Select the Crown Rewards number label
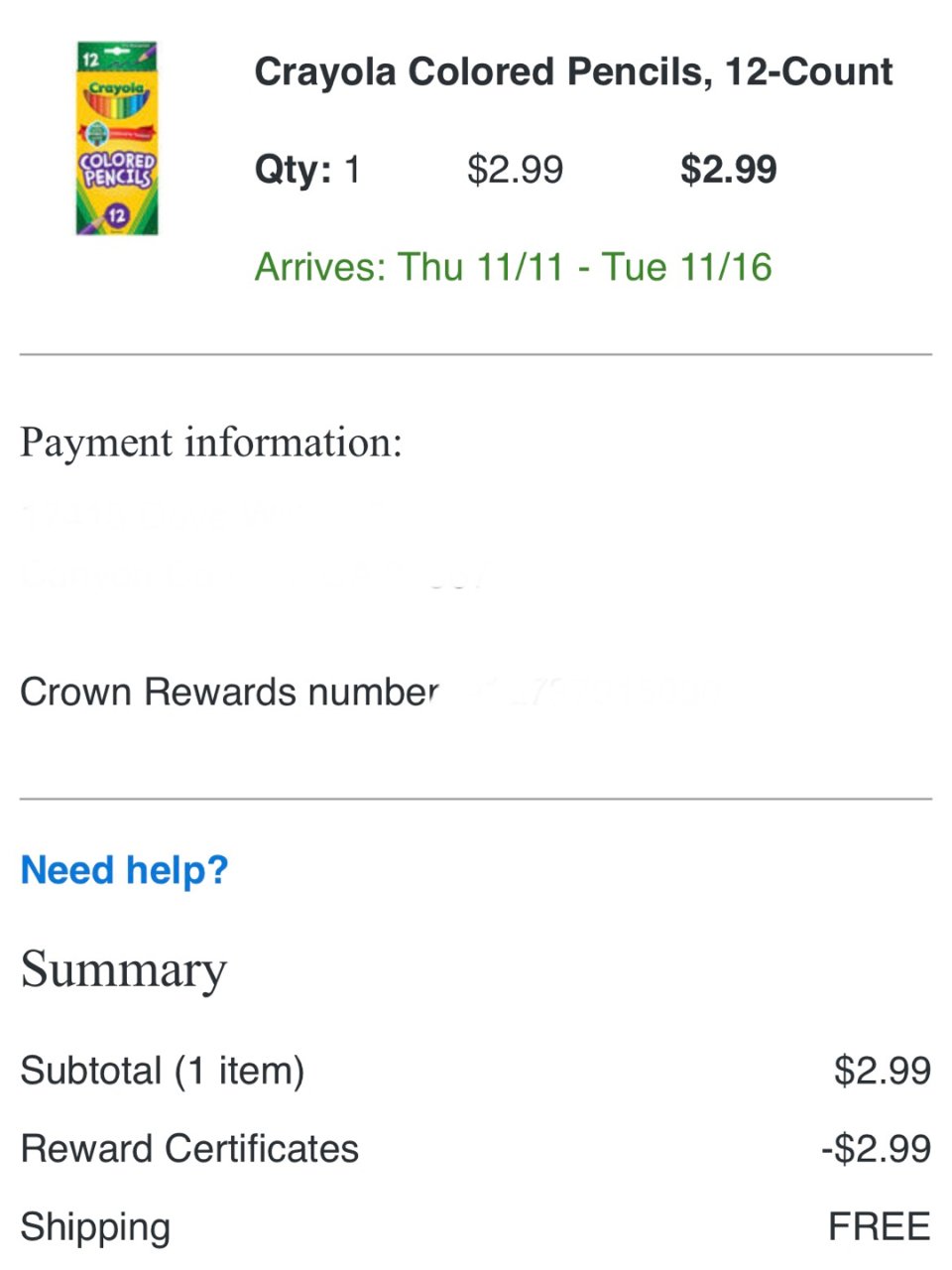The height and width of the screenshot is (1270, 952). click(229, 692)
